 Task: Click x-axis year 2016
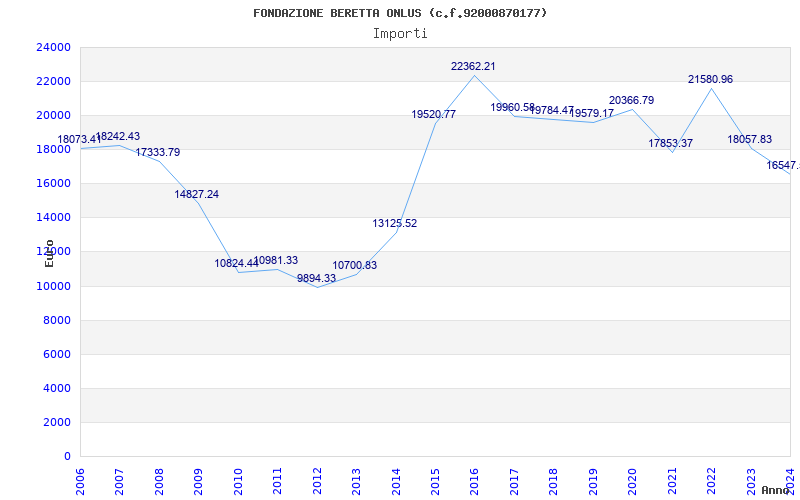(x=474, y=482)
